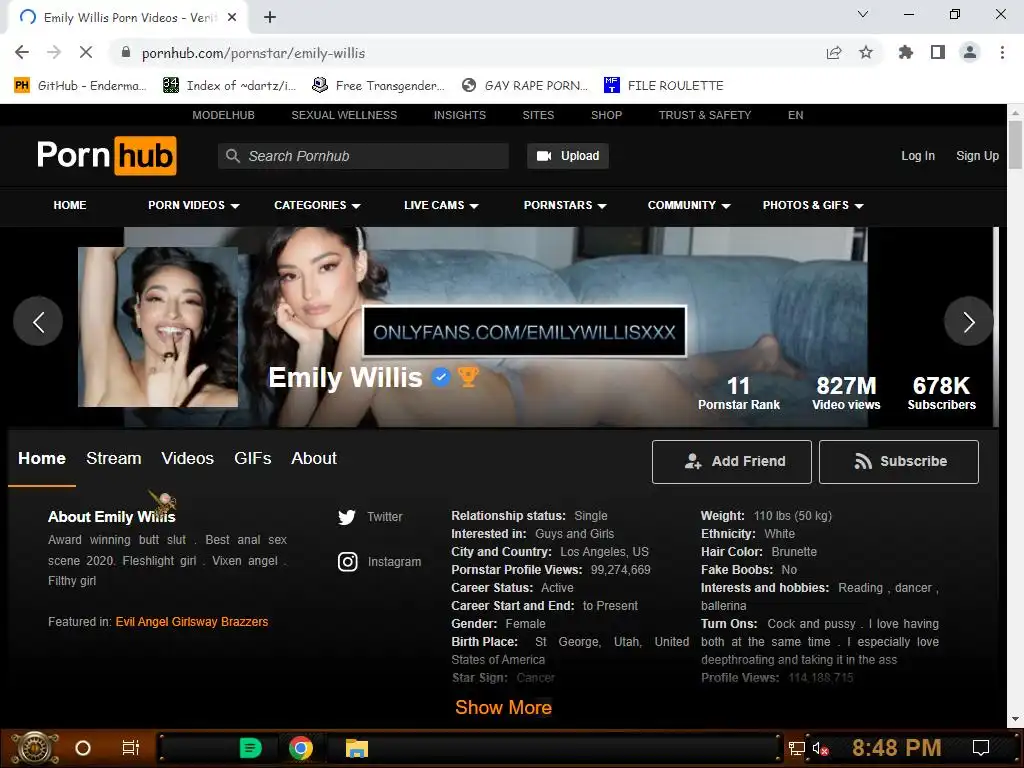1024x768 pixels.
Task: Click the Instagram camera icon
Action: click(347, 562)
